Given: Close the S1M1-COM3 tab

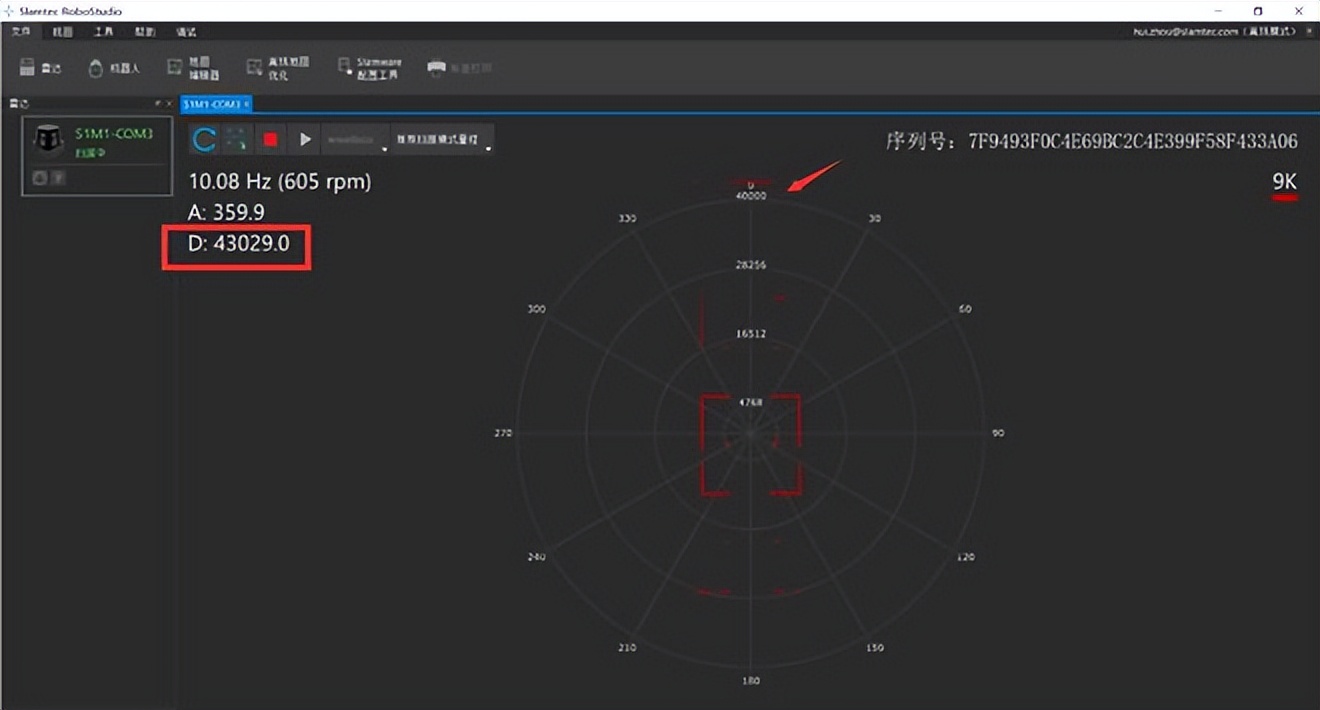Looking at the screenshot, I should click(247, 104).
